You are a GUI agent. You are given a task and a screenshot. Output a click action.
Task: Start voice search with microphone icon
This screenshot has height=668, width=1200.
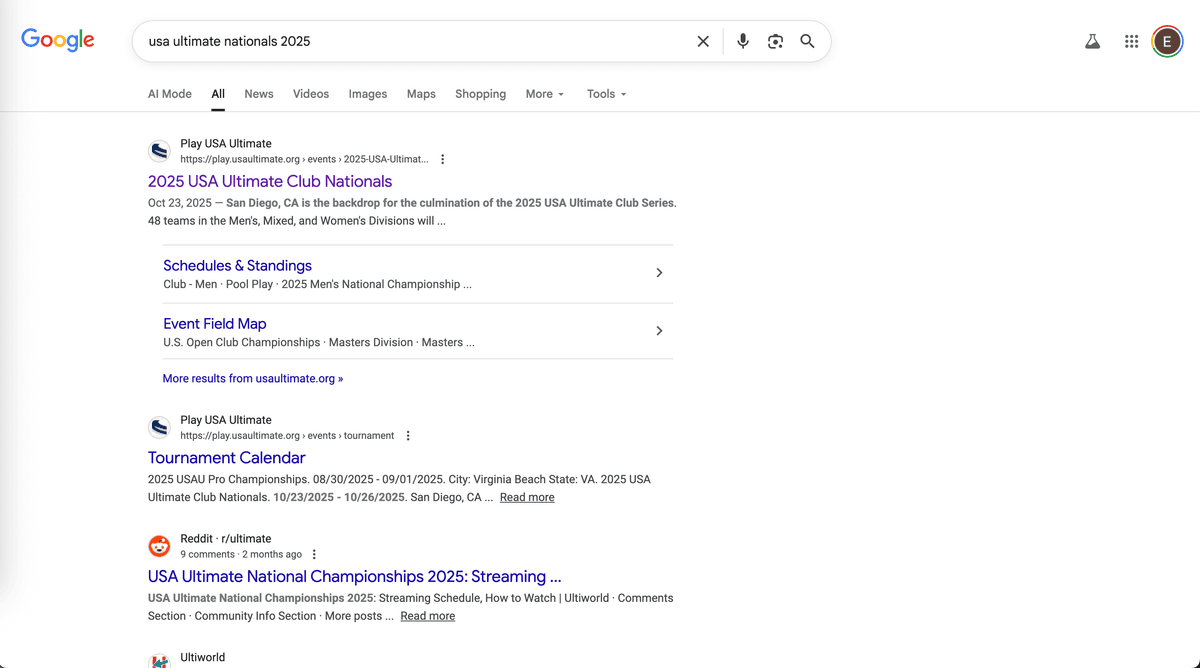[x=743, y=41]
